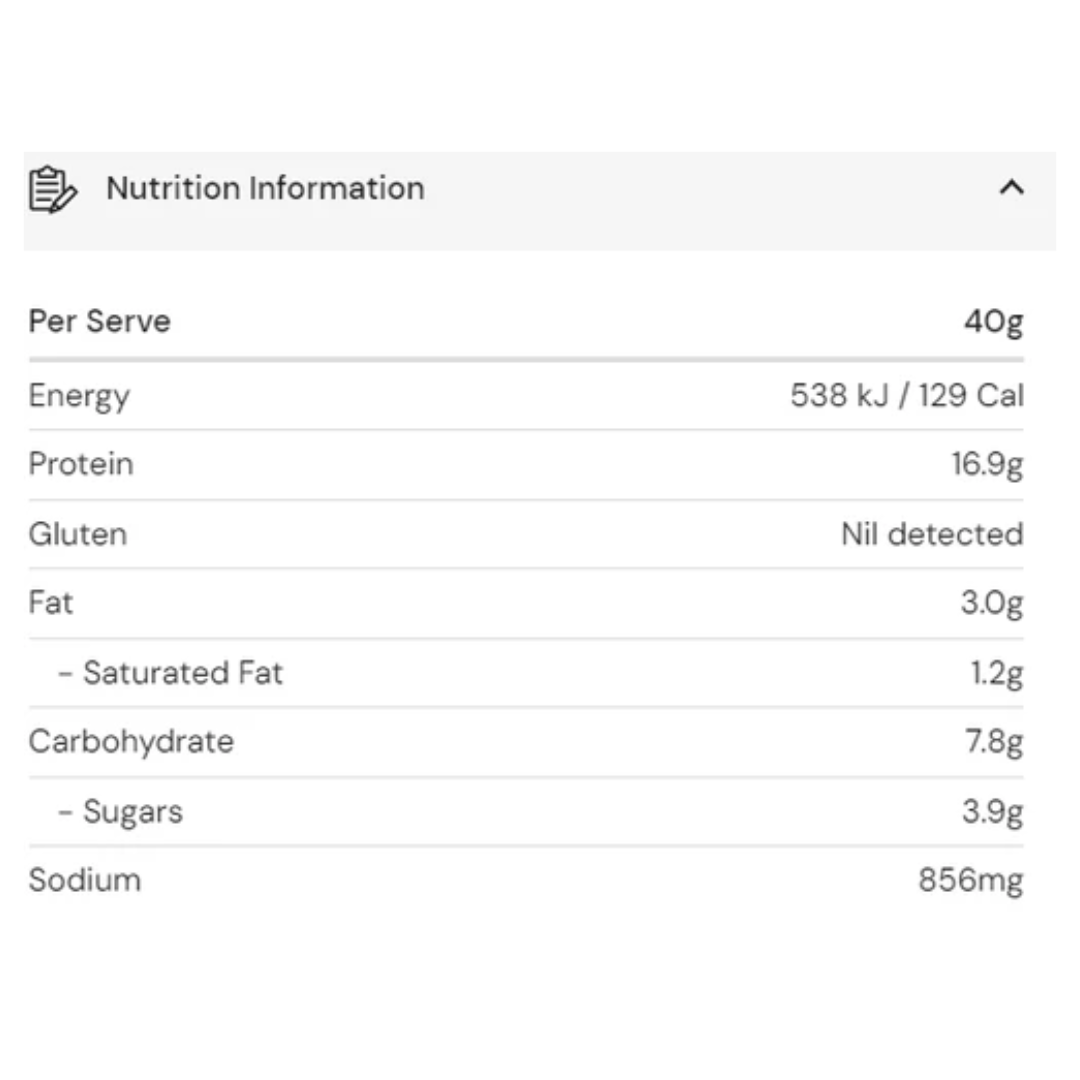The height and width of the screenshot is (1080, 1080).
Task: Click the Carbohydrate row label
Action: (x=132, y=742)
